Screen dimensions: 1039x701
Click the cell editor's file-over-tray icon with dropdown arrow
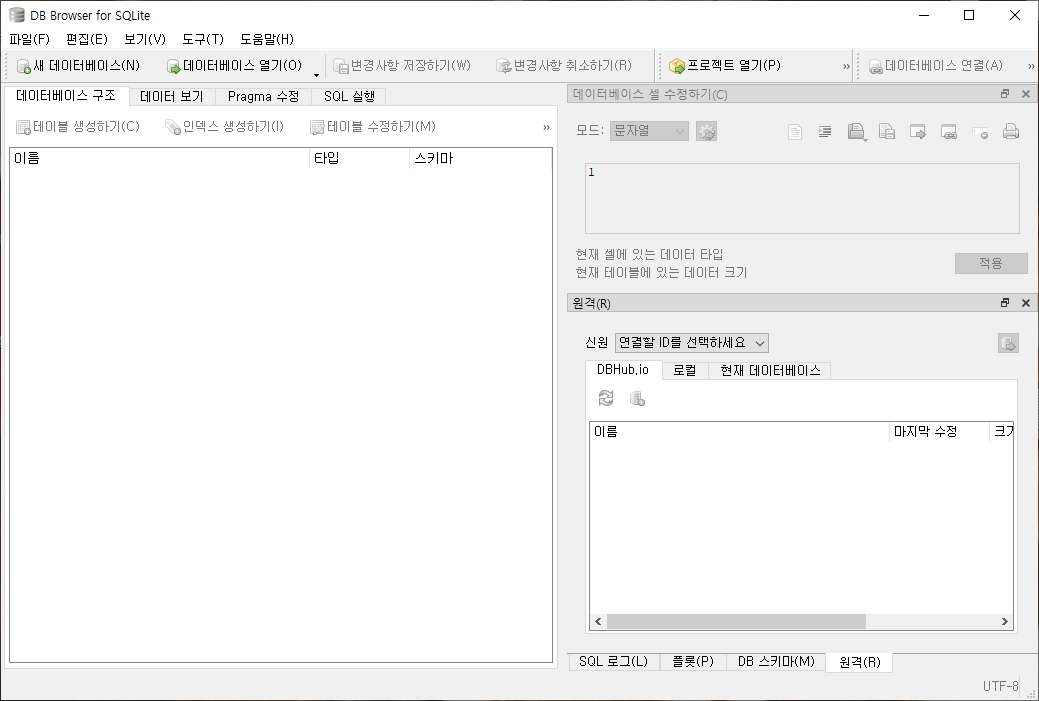[857, 132]
